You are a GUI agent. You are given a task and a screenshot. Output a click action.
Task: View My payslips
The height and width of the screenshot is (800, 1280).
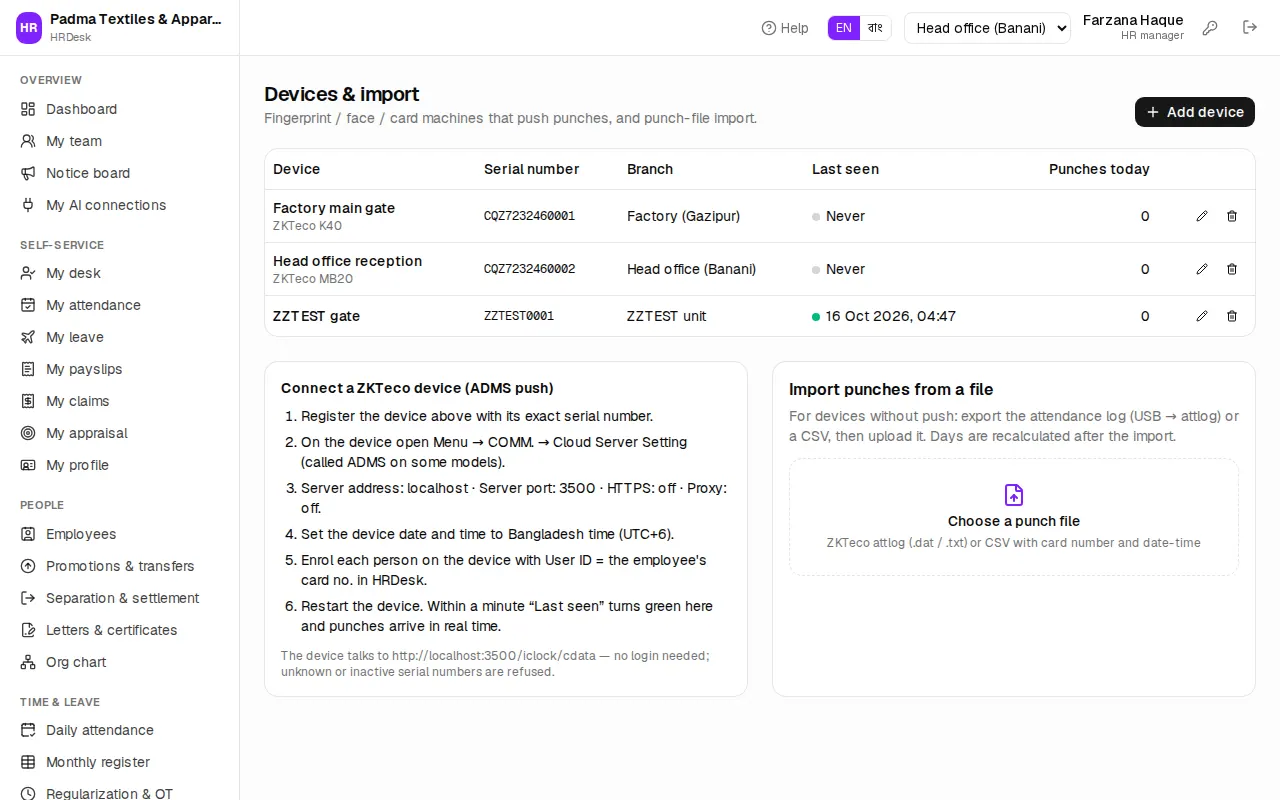tap(120, 369)
